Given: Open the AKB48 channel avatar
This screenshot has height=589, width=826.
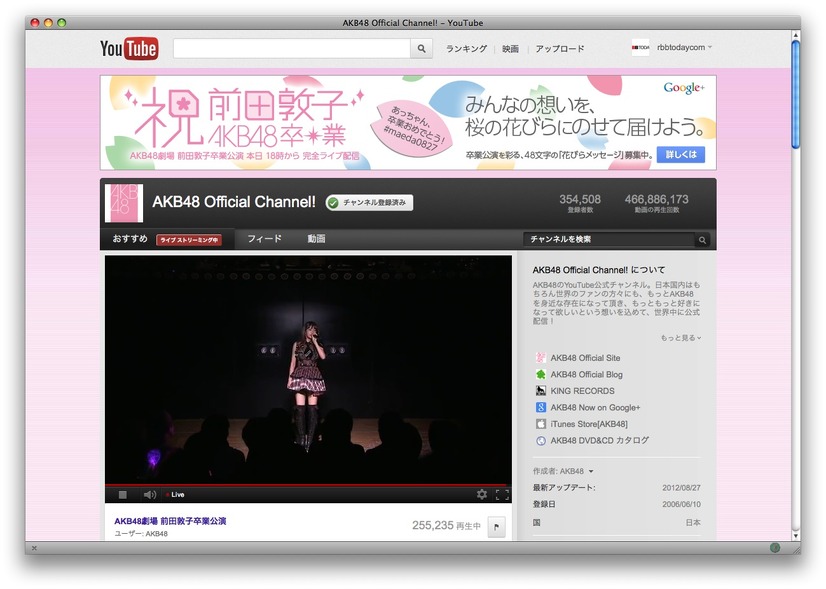Looking at the screenshot, I should point(124,203).
